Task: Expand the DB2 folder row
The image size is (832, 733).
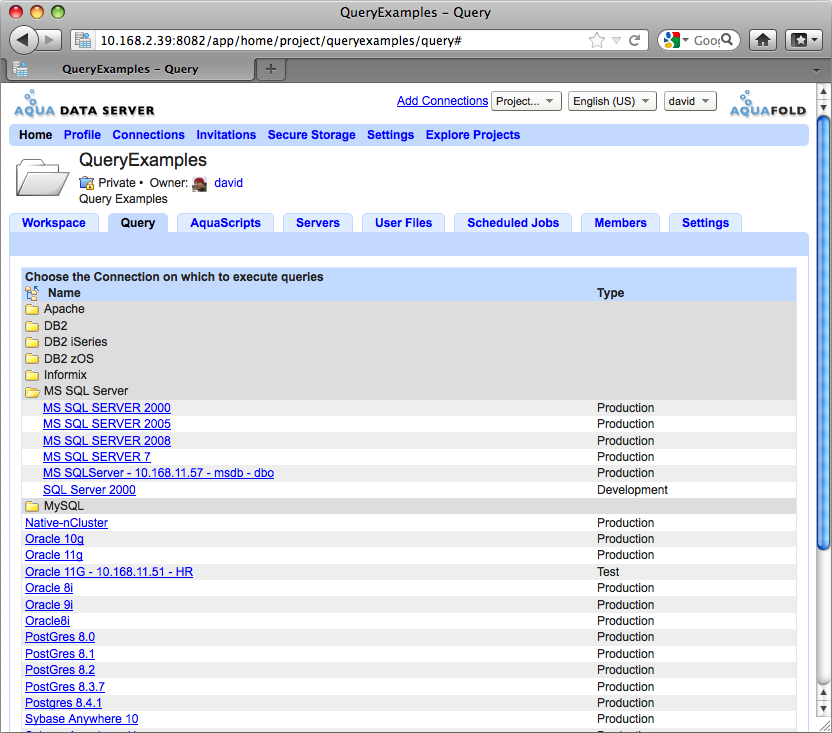Action: pyautogui.click(x=409, y=325)
